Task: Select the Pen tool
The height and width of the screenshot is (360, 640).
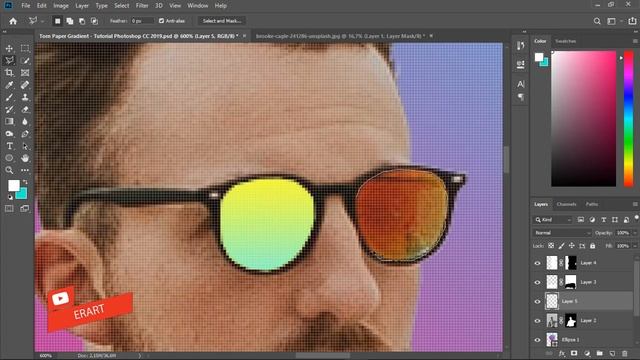Action: [x=25, y=134]
